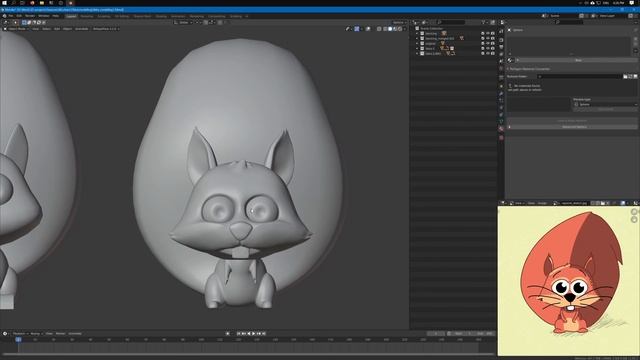This screenshot has width=640, height=360.
Task: Expand the first collection in outliner
Action: point(417,33)
